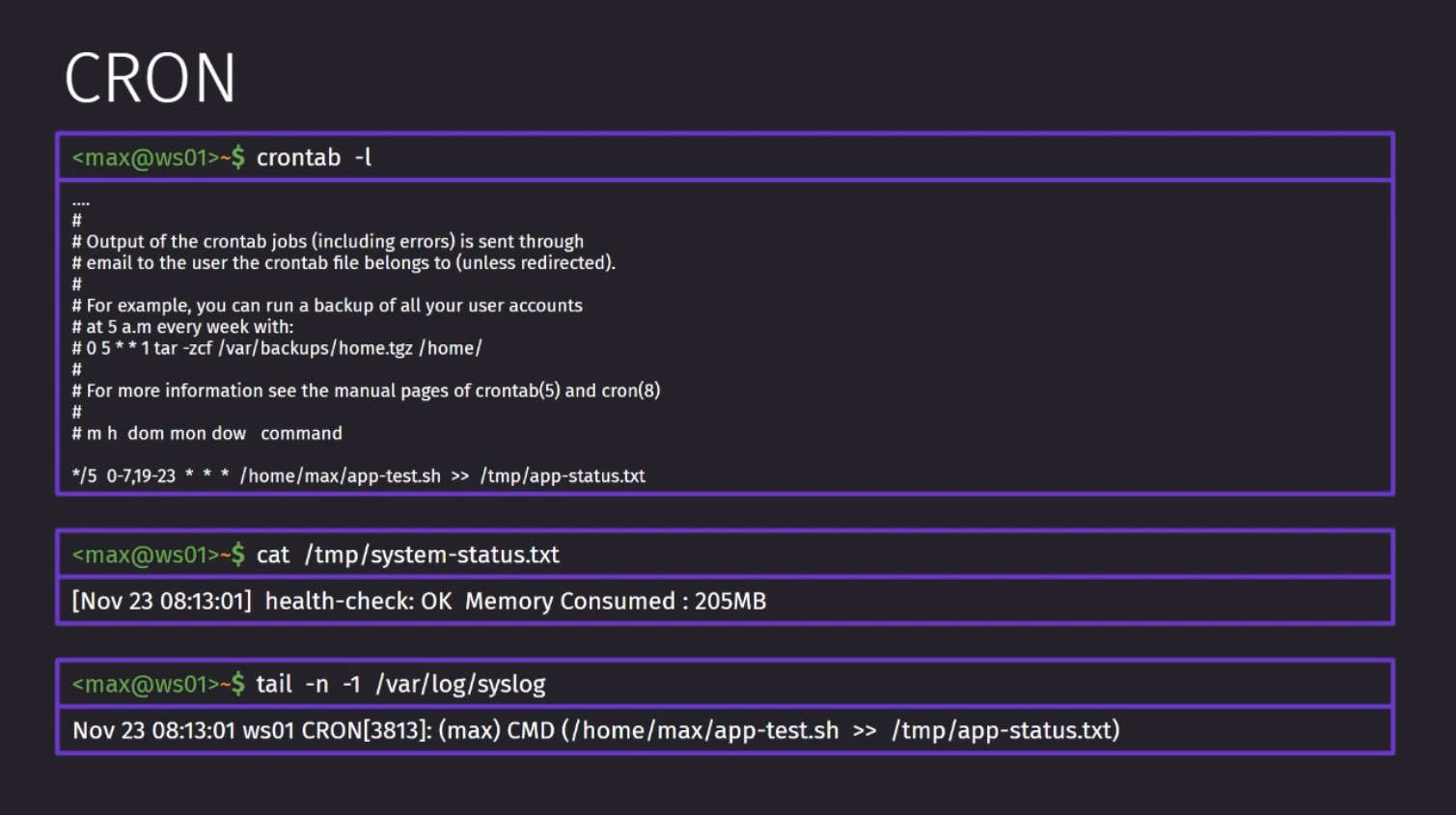This screenshot has width=1456, height=815.
Task: Click the crontab -l command text
Action: (314, 157)
